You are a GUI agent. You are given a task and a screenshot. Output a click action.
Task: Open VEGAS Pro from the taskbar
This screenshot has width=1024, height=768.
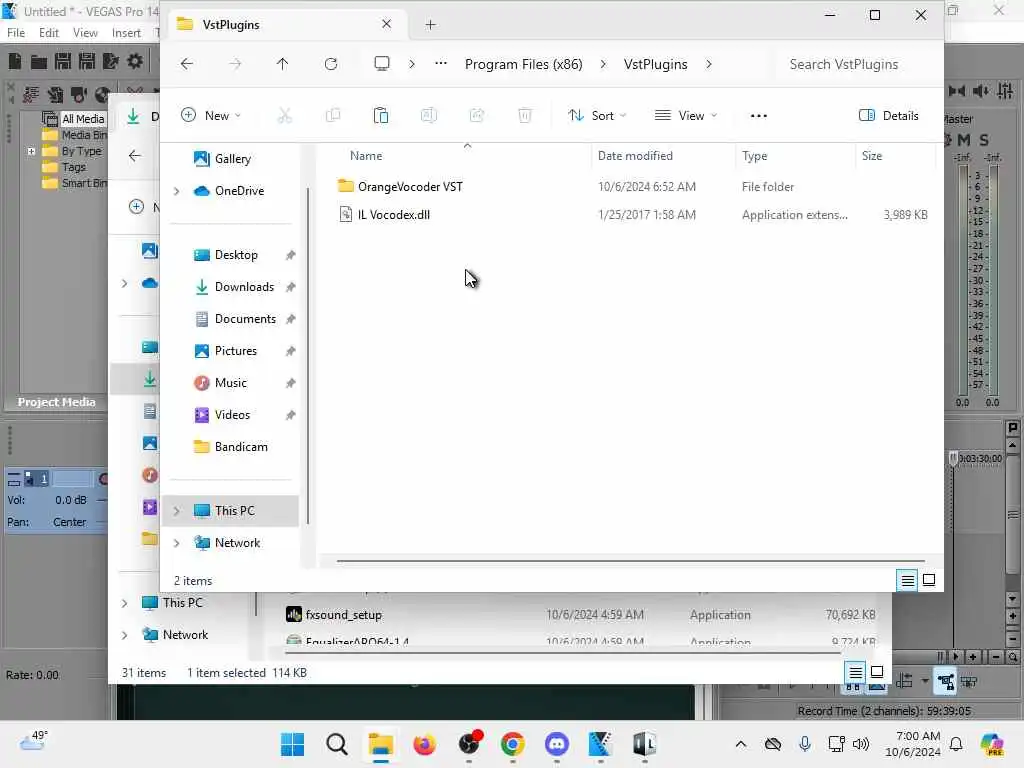click(x=600, y=744)
